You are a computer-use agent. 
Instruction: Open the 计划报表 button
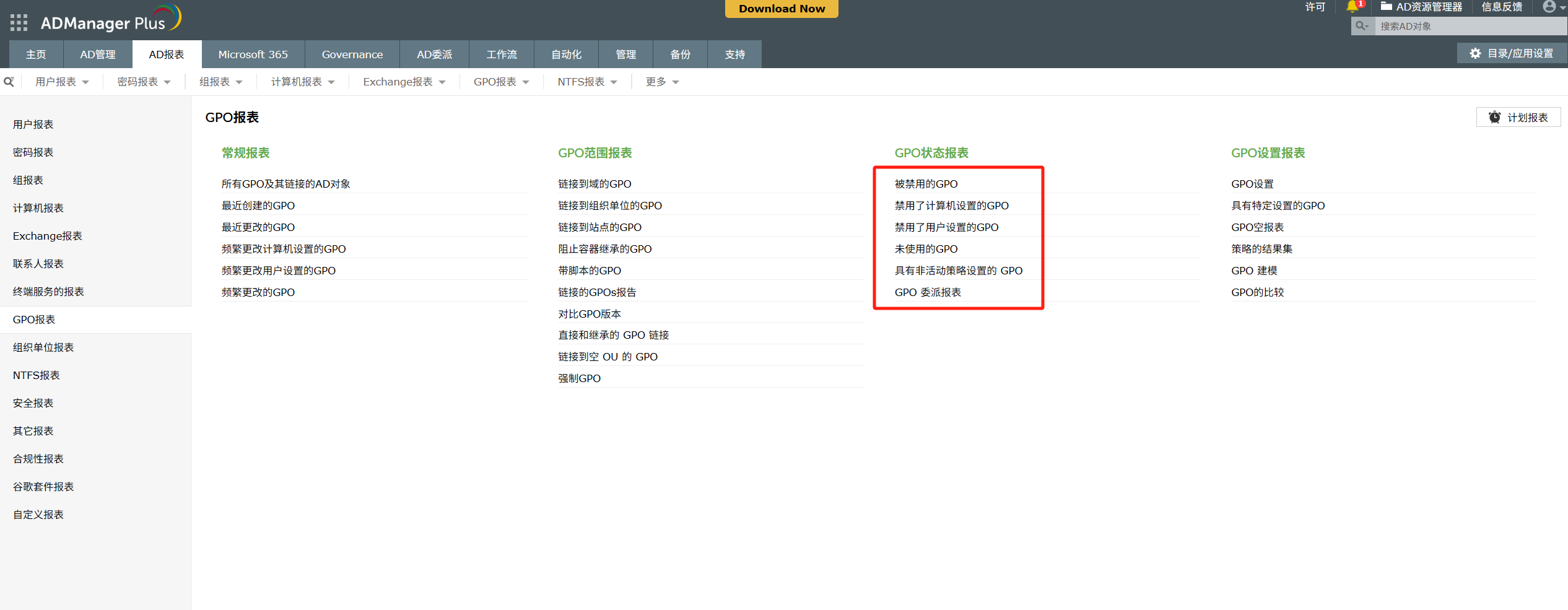[1518, 118]
